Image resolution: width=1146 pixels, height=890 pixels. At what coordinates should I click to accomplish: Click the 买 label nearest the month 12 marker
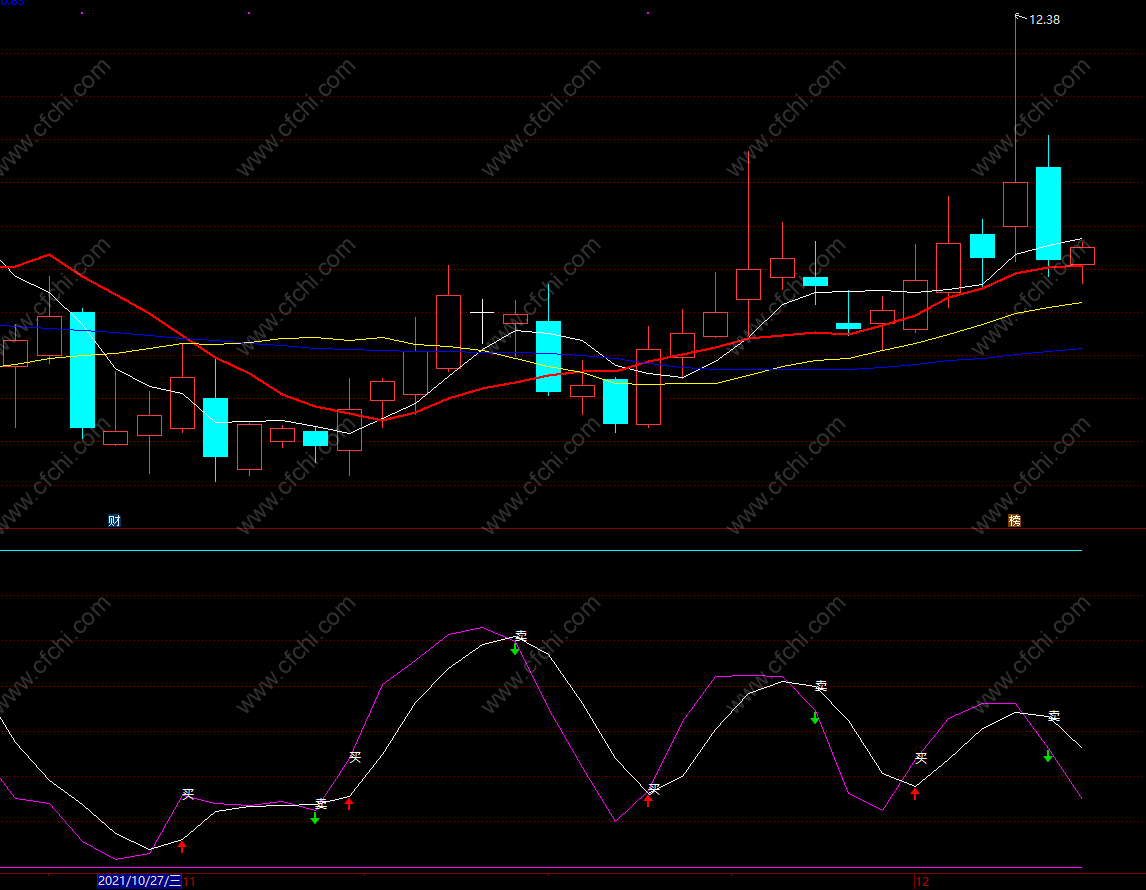tap(921, 758)
